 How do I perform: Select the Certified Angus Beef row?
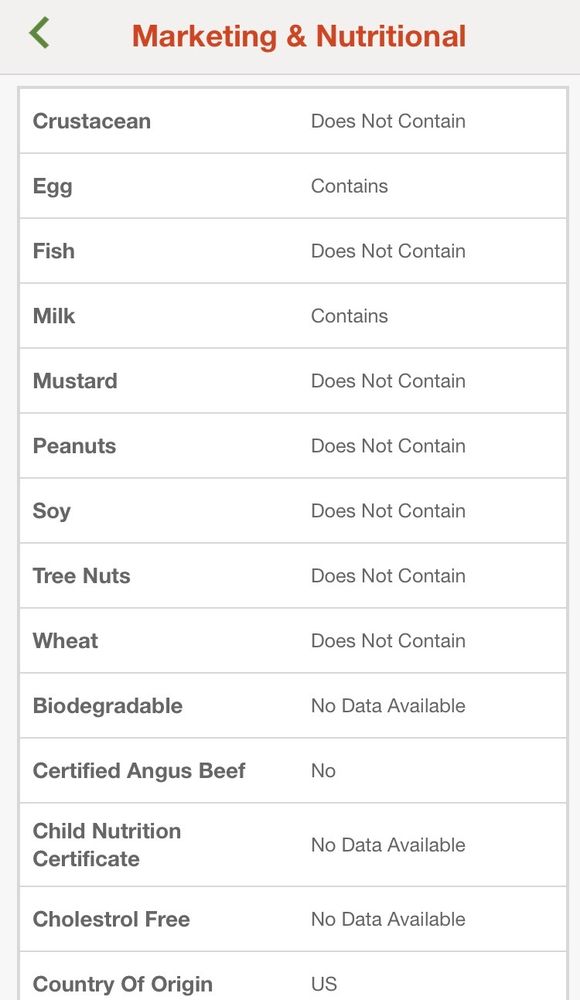tap(293, 770)
